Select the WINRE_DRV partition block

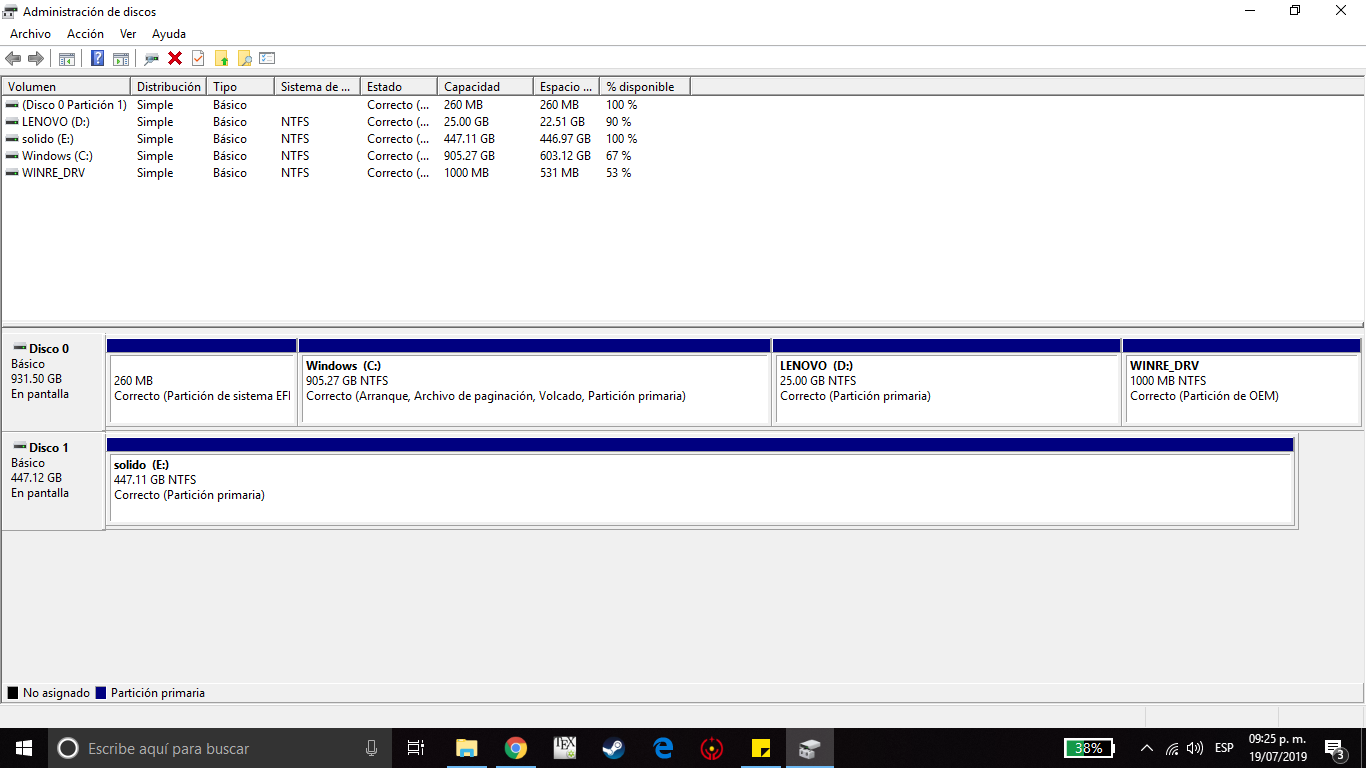tap(1242, 382)
